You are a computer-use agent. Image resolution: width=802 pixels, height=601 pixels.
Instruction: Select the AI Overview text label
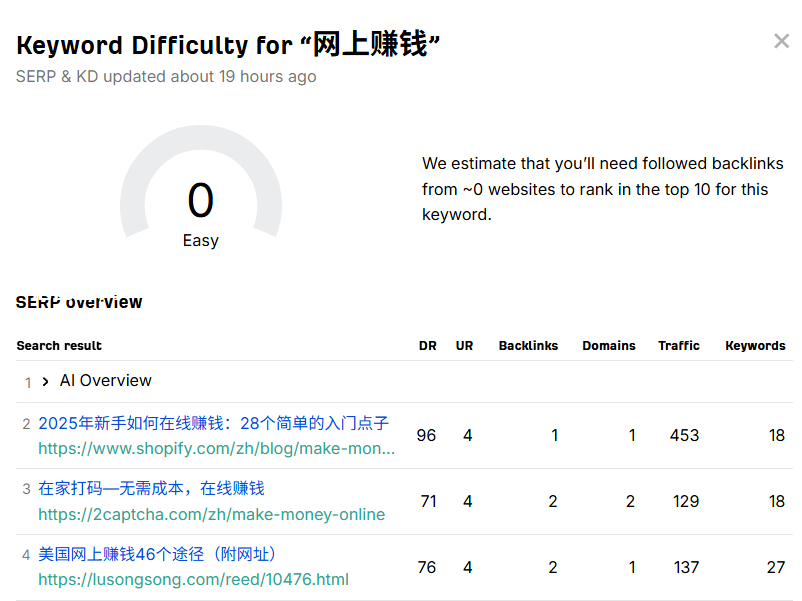tap(105, 381)
